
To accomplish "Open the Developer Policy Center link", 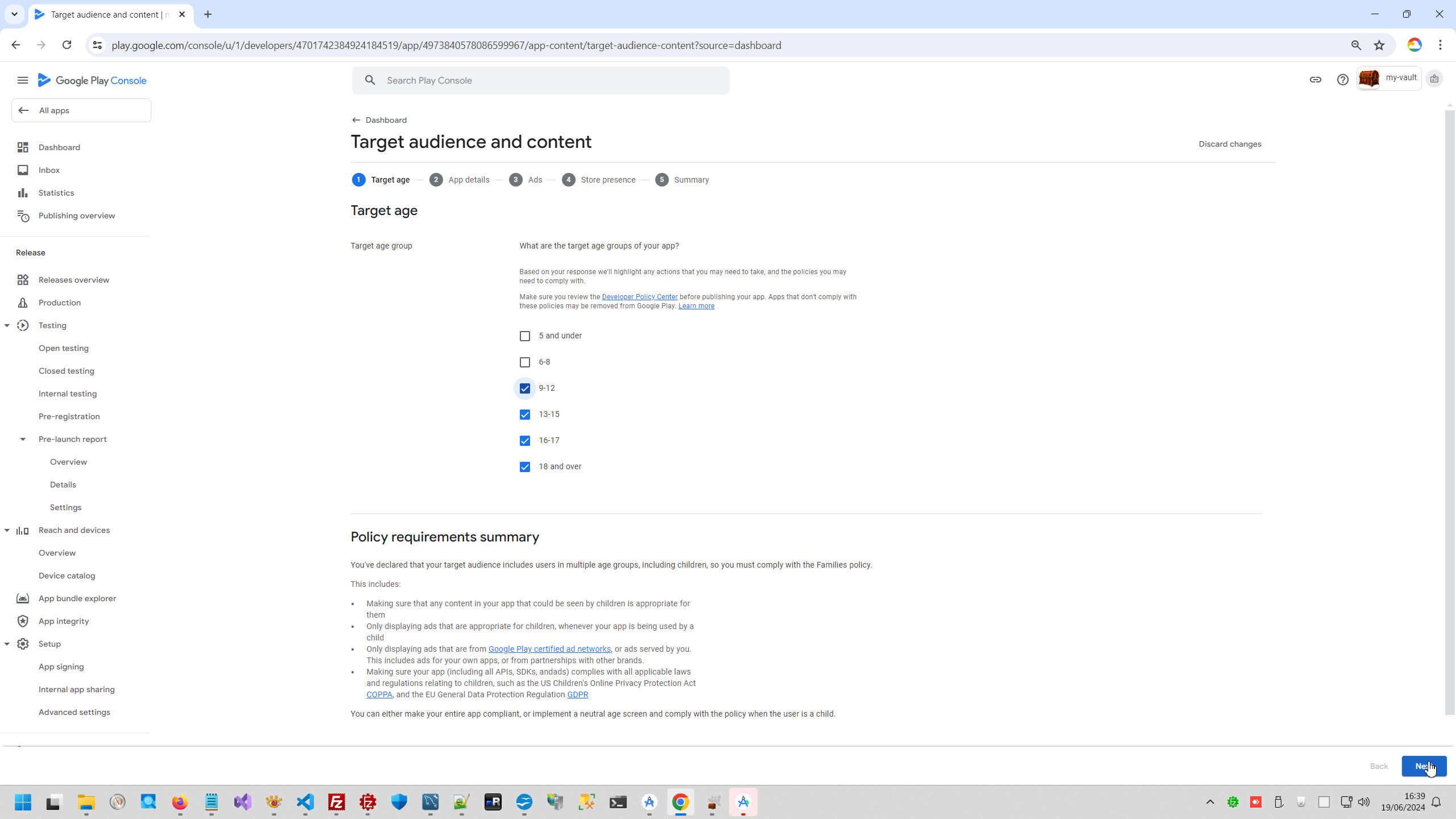I will click(639, 297).
